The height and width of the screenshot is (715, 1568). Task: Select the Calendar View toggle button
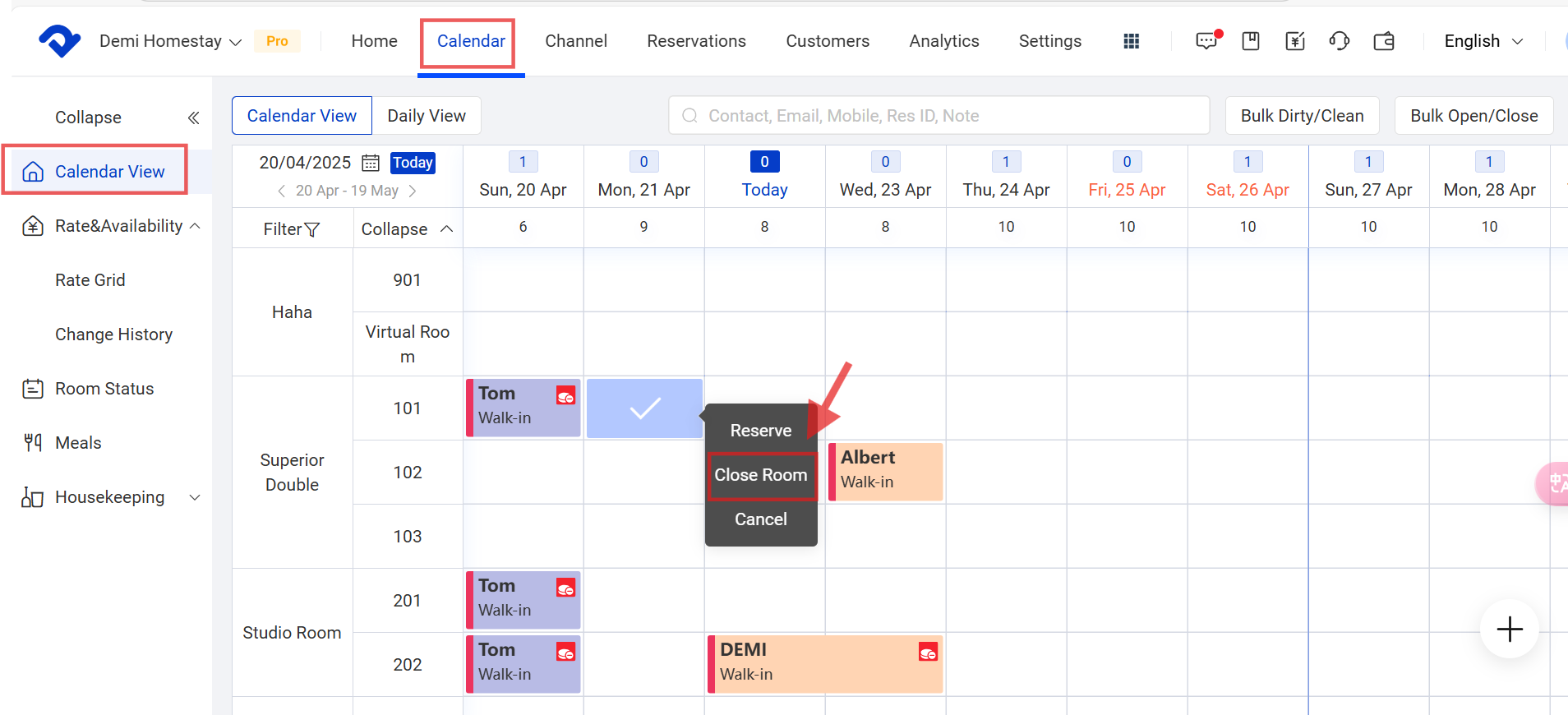click(302, 116)
